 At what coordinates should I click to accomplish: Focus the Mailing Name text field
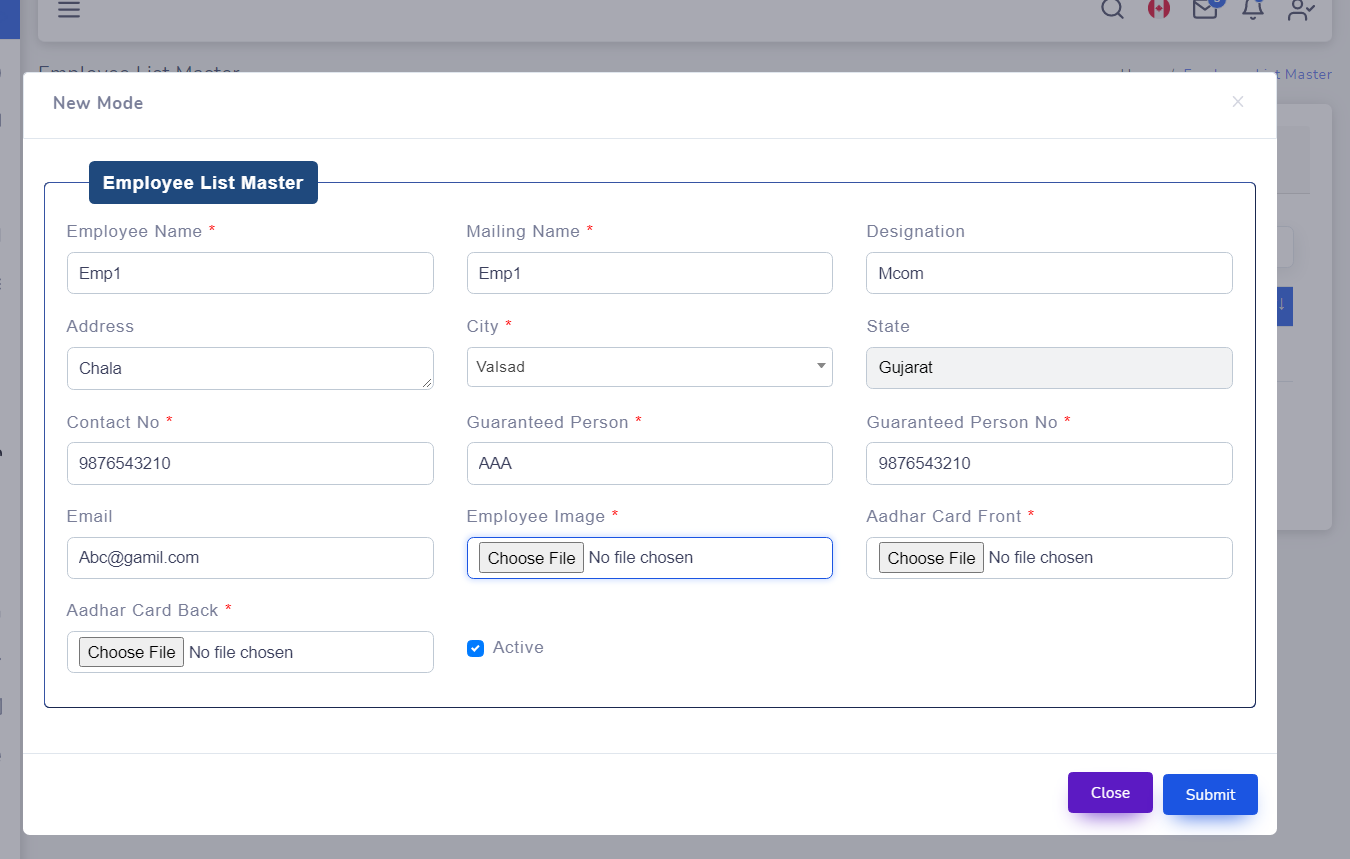click(x=649, y=273)
